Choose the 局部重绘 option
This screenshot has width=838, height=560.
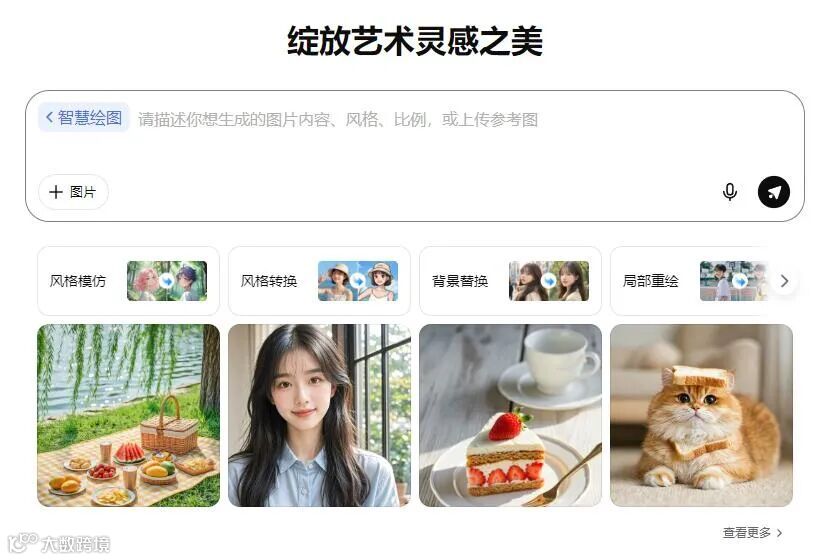tap(695, 281)
